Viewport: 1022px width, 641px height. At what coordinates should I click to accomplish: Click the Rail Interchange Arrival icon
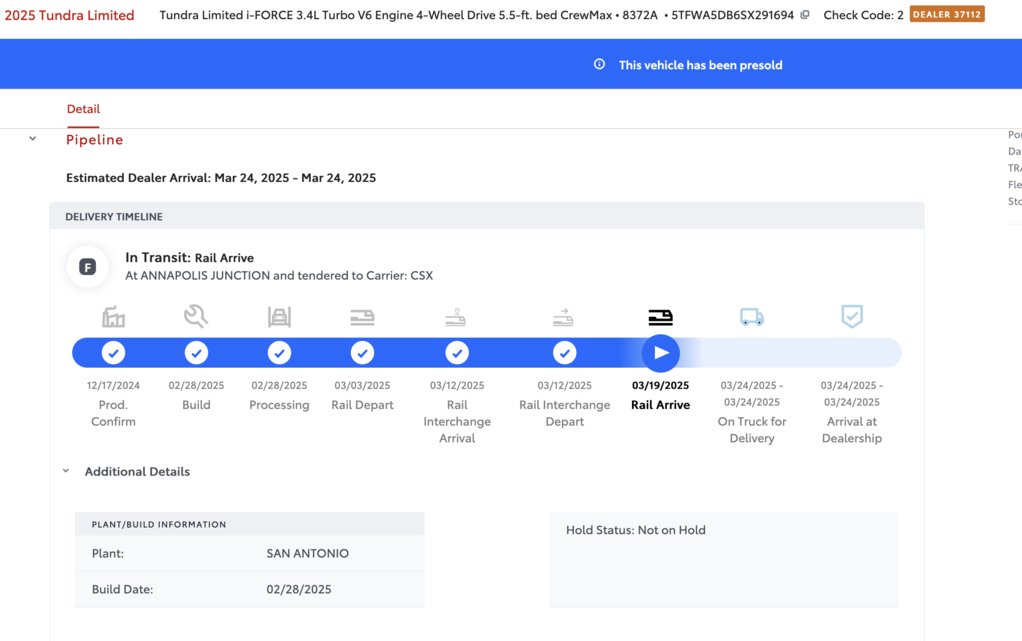[456, 318]
